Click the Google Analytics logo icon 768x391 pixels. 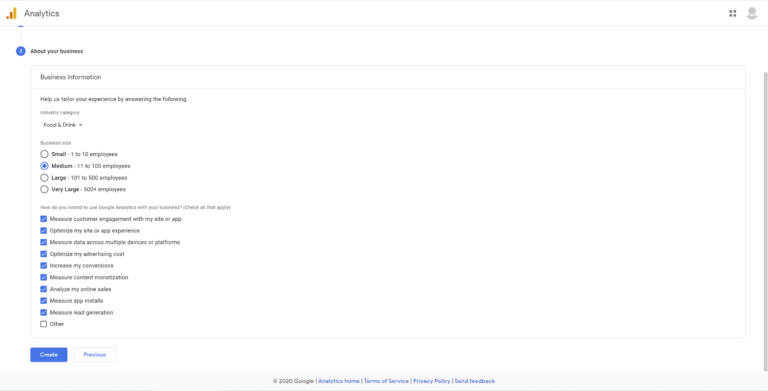coord(11,13)
